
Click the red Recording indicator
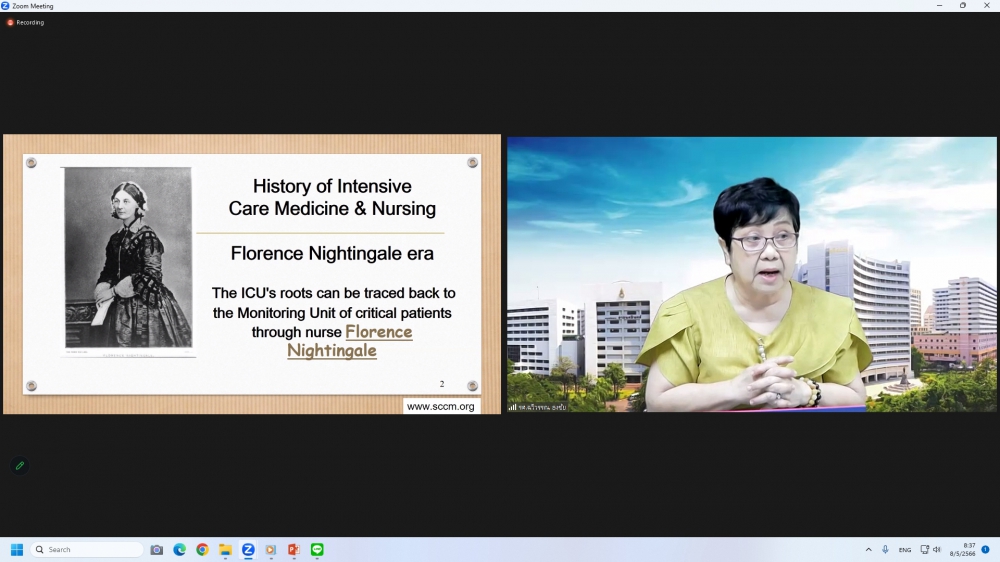[26, 22]
